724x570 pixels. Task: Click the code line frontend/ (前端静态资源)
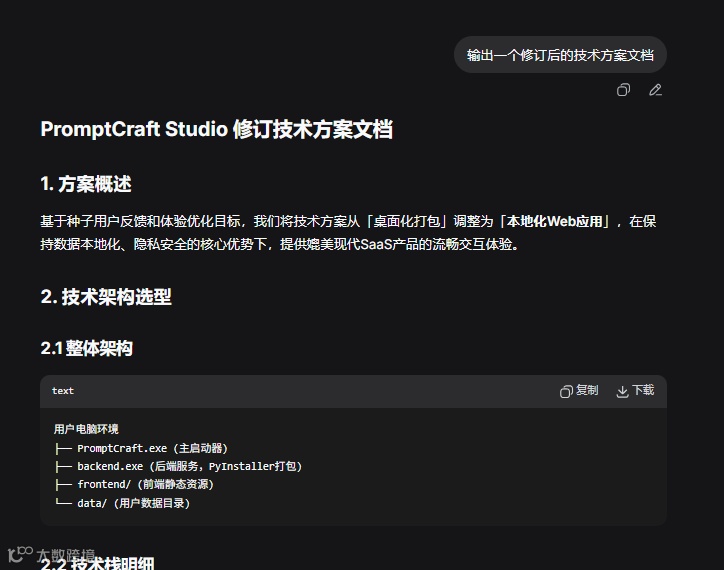pyautogui.click(x=134, y=484)
